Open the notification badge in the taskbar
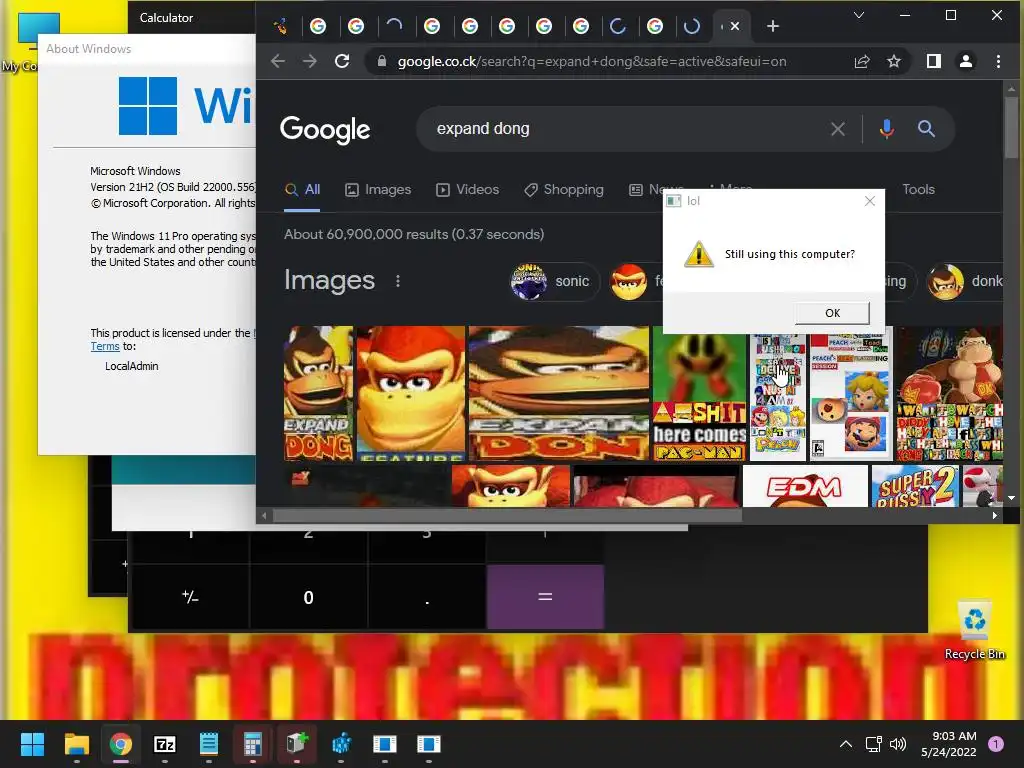The image size is (1024, 768). (x=996, y=744)
